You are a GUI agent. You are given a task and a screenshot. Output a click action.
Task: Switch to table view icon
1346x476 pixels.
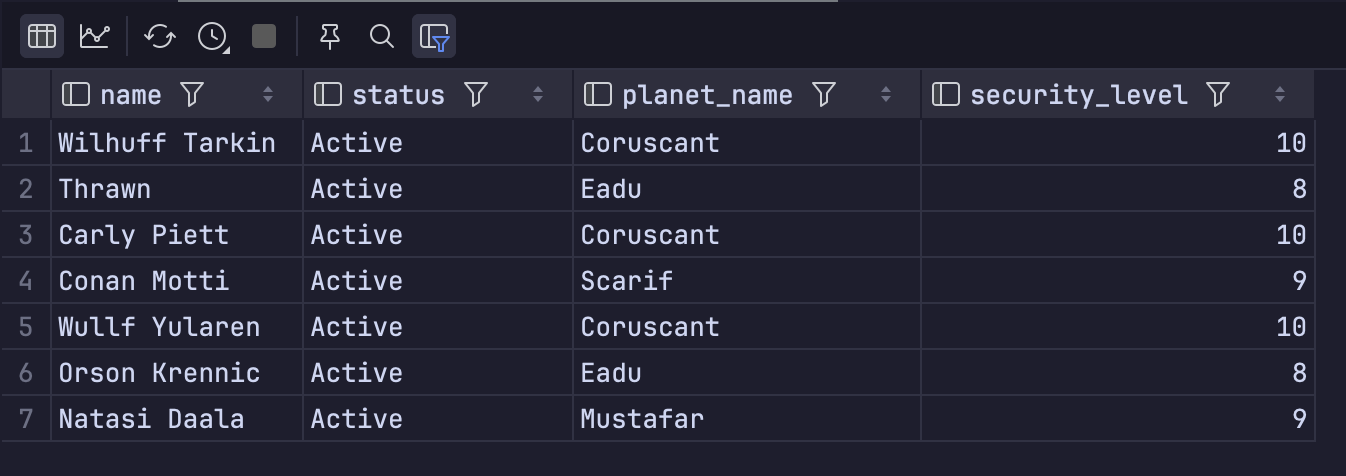pyautogui.click(x=41, y=37)
